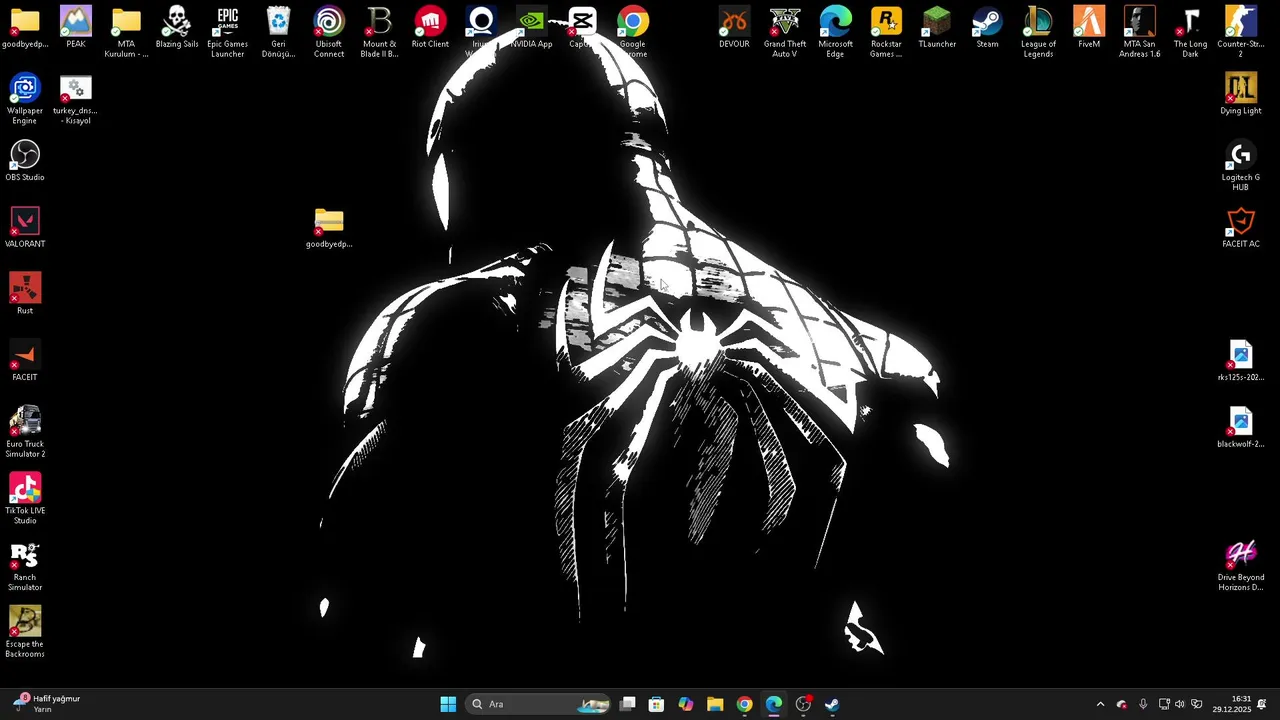Select the Grand Theft Auto V icon
The image size is (1280, 720).
tap(785, 32)
